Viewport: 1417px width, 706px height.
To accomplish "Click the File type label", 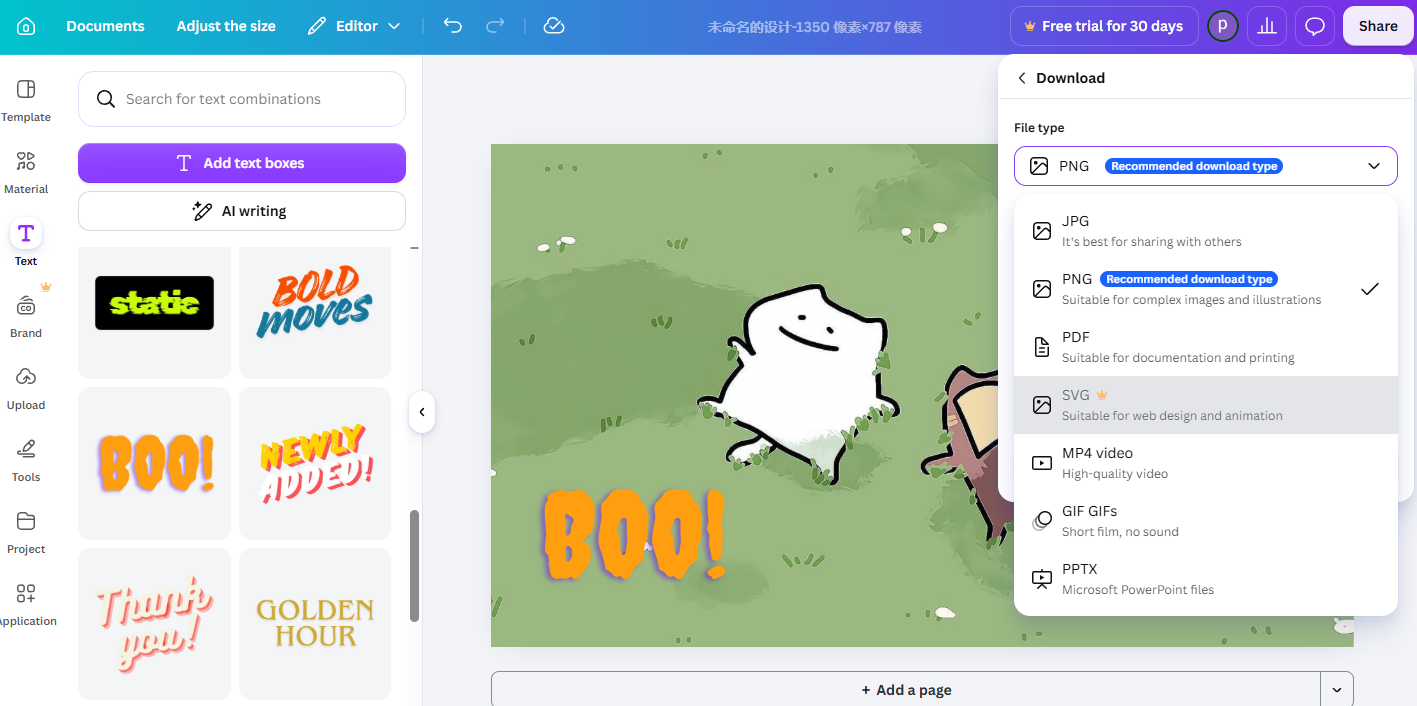I will click(x=1039, y=128).
